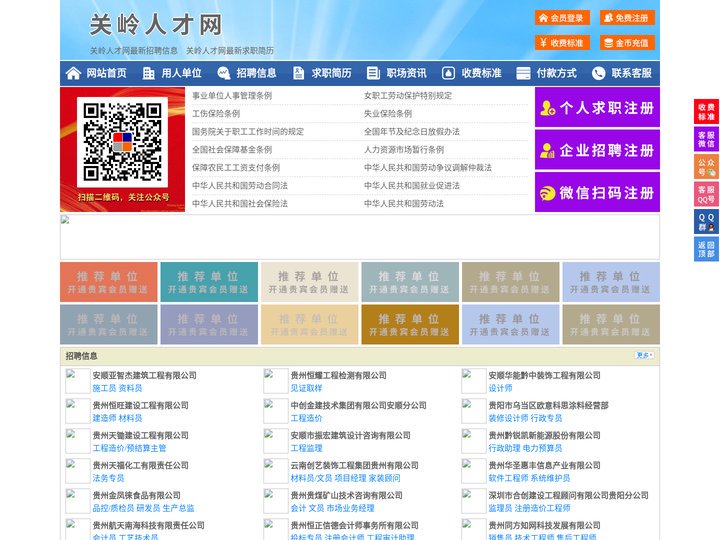Open link 失业保险条例

coord(388,113)
